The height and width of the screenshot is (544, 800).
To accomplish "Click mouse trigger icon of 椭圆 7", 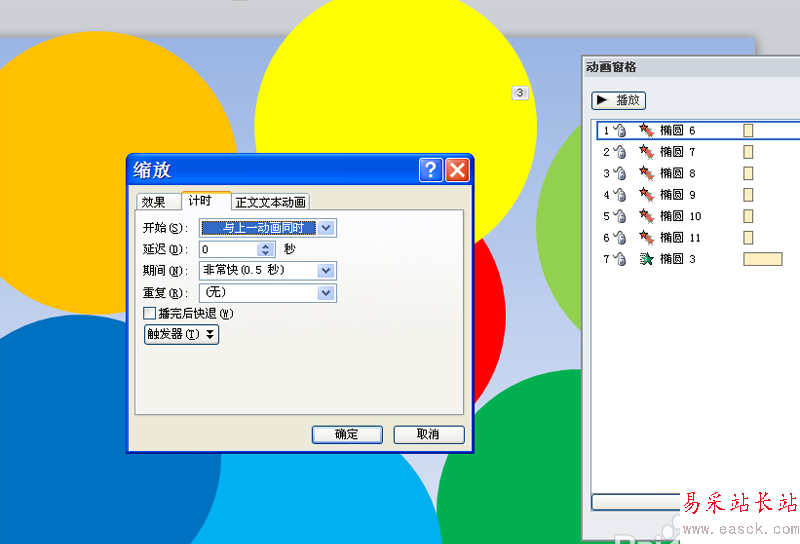I will (x=619, y=152).
